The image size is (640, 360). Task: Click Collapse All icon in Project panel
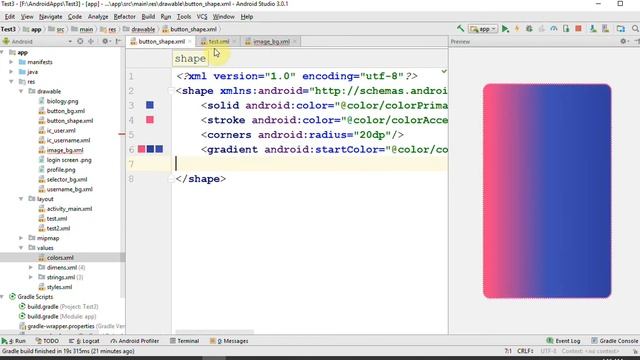[x=91, y=41]
